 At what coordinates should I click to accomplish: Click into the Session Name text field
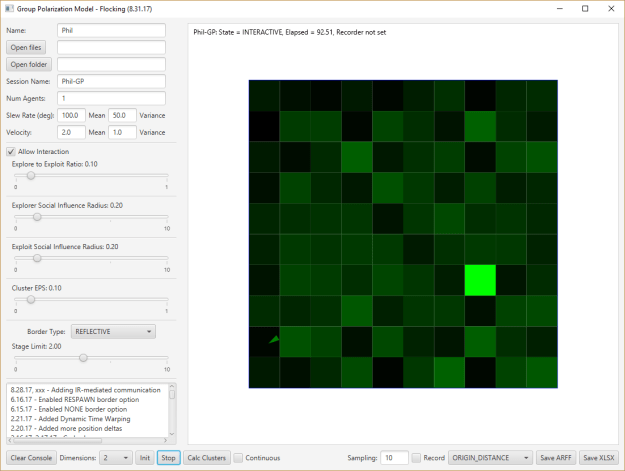(110, 81)
